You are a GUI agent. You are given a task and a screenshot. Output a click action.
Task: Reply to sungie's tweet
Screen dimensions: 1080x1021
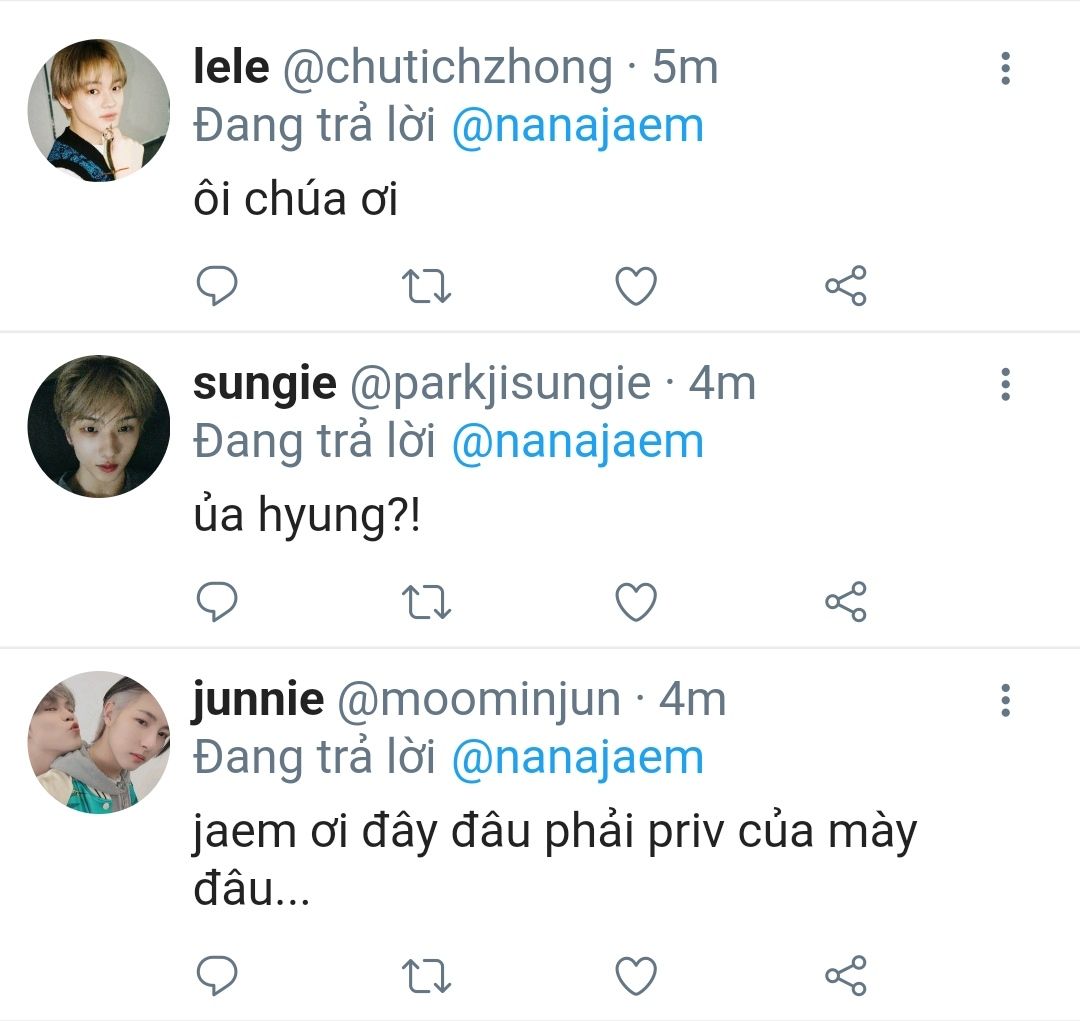point(216,602)
